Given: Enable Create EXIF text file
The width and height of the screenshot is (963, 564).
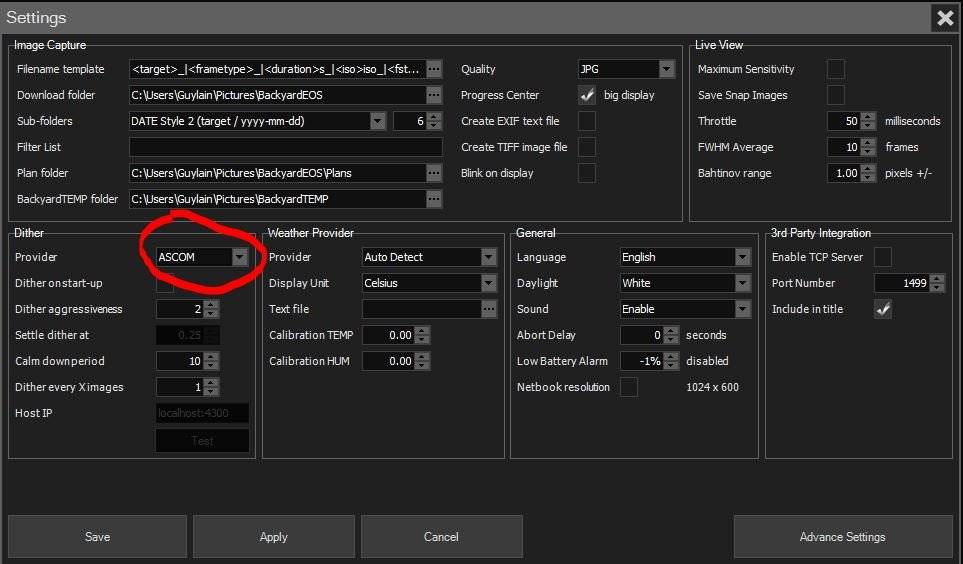Looking at the screenshot, I should tap(587, 120).
